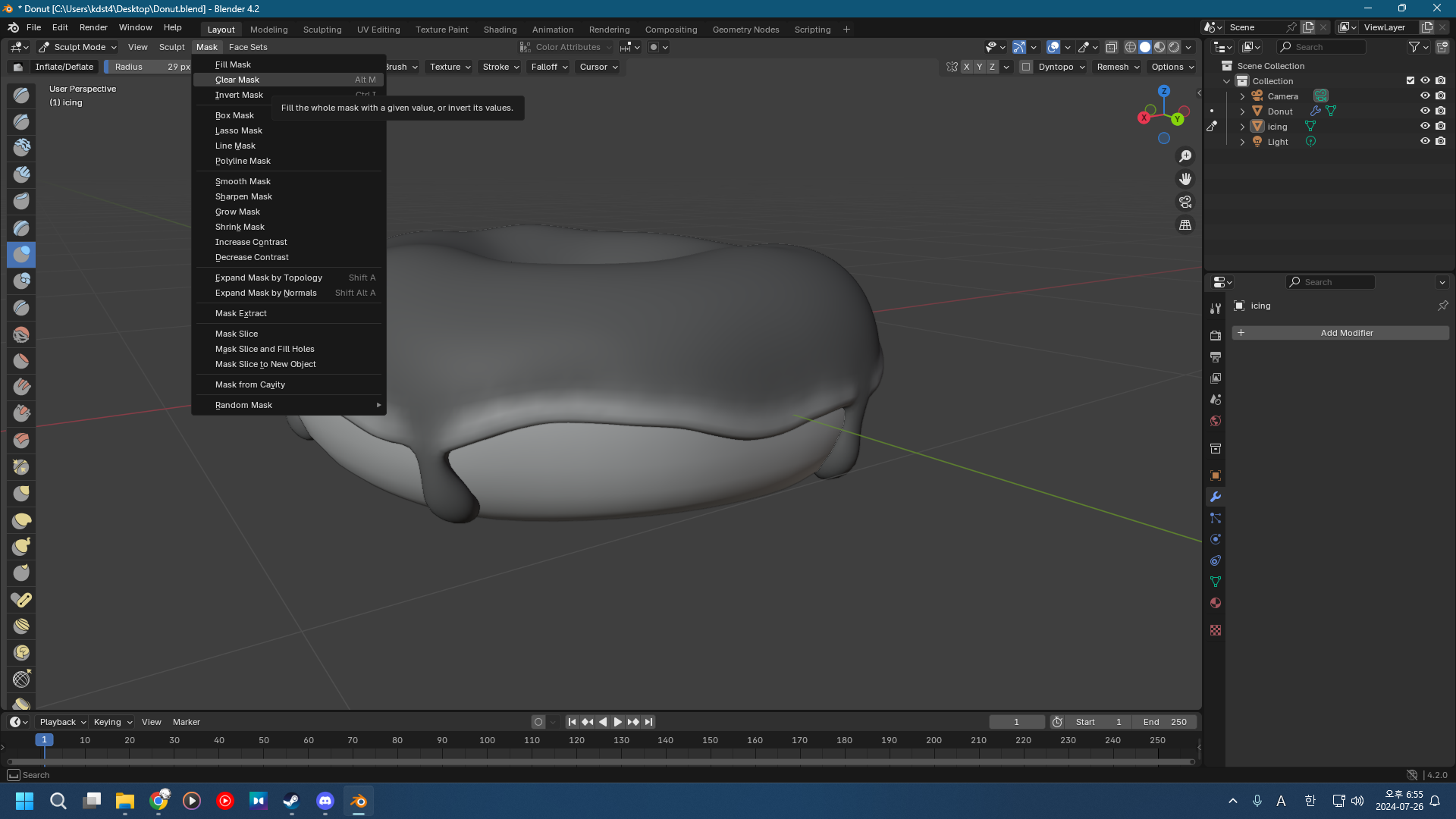1456x819 pixels.
Task: Expand the Donut object in outliner
Action: (1242, 111)
